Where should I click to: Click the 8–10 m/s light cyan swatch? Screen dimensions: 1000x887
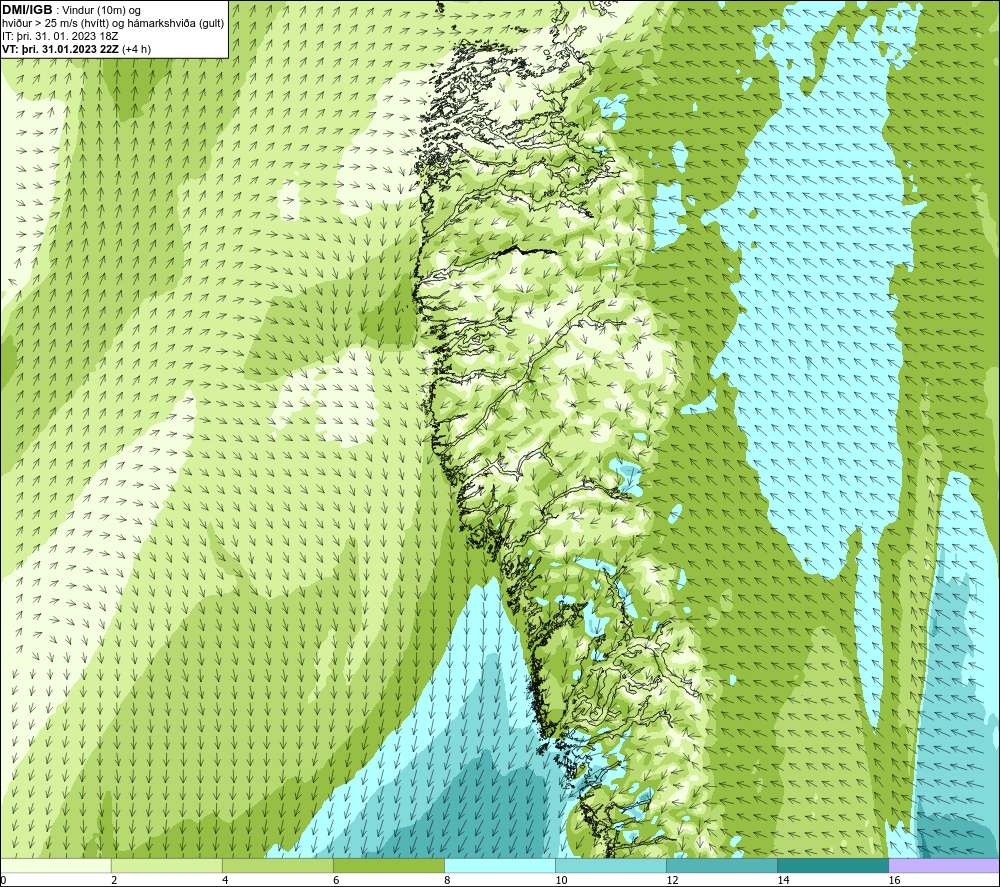coord(500,865)
